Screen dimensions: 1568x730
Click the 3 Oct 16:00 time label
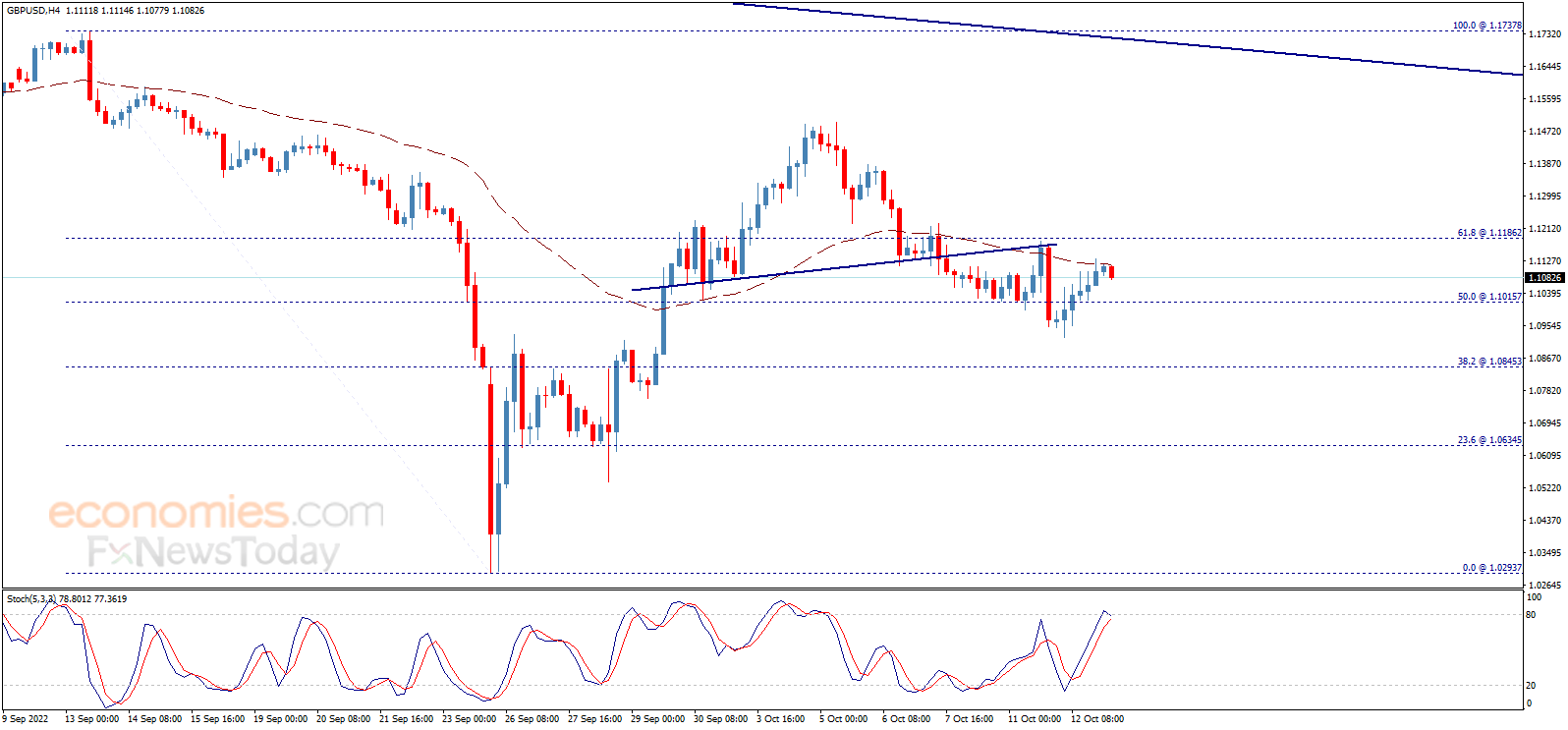pyautogui.click(x=781, y=719)
